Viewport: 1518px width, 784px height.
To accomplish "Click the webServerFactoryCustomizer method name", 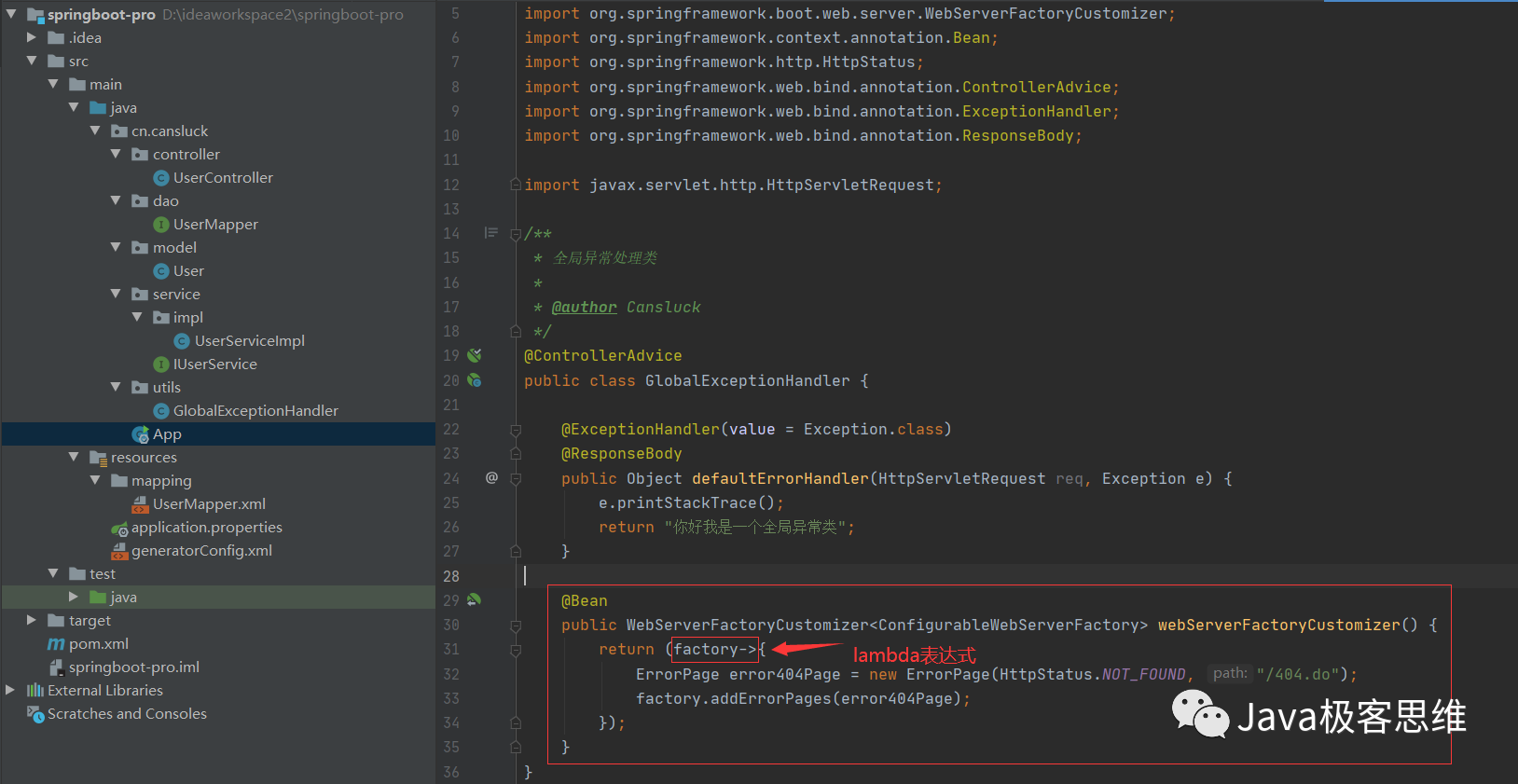I will click(1278, 626).
